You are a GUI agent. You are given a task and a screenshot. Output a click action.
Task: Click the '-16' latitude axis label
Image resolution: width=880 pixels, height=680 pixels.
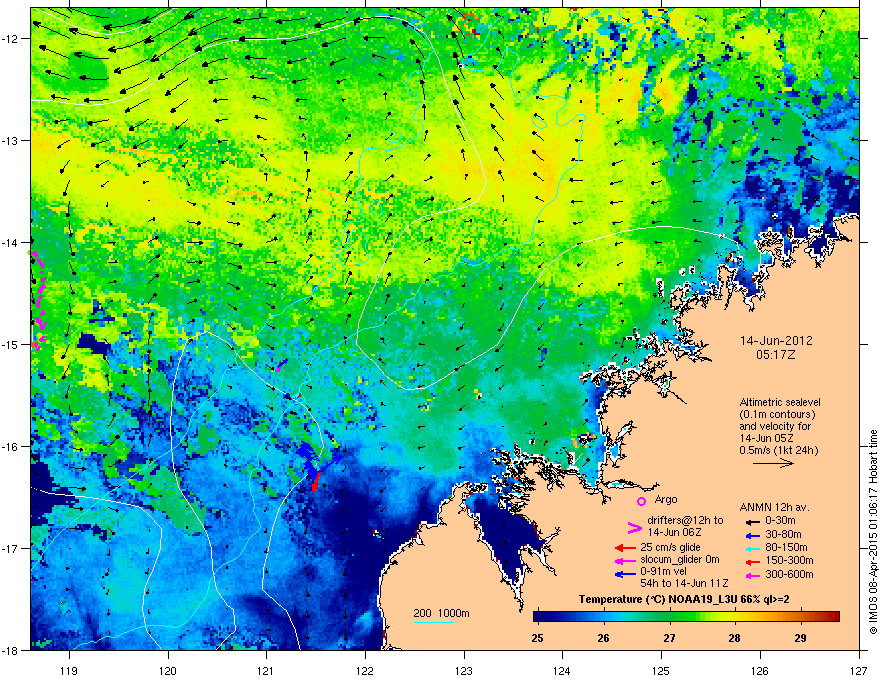tap(10, 447)
